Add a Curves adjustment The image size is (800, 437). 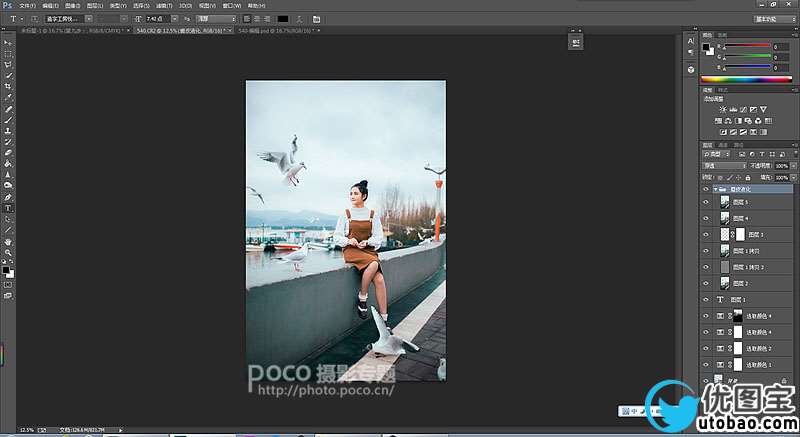pyautogui.click(x=743, y=109)
